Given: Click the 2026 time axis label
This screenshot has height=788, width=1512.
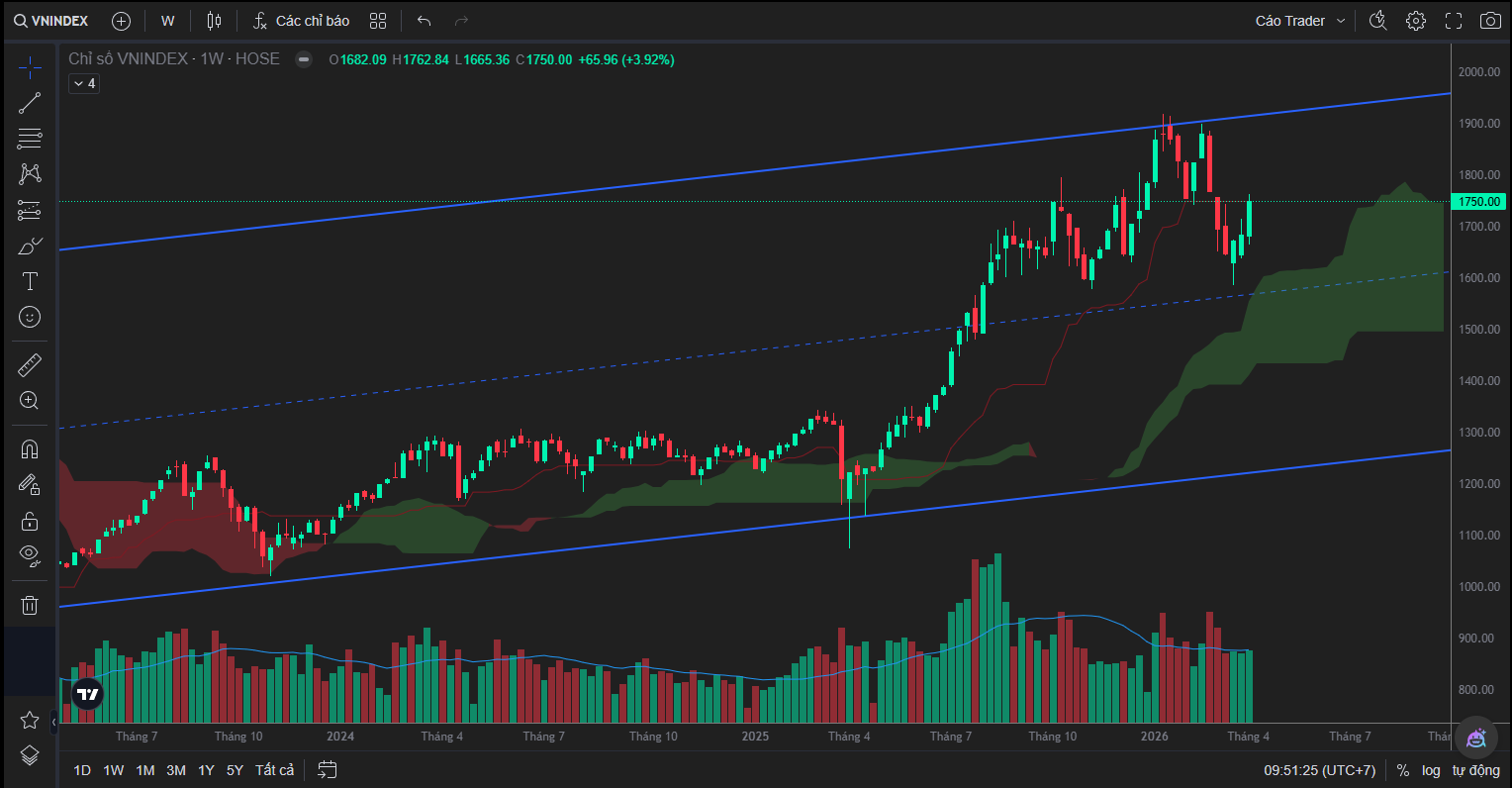Looking at the screenshot, I should click(1154, 737).
